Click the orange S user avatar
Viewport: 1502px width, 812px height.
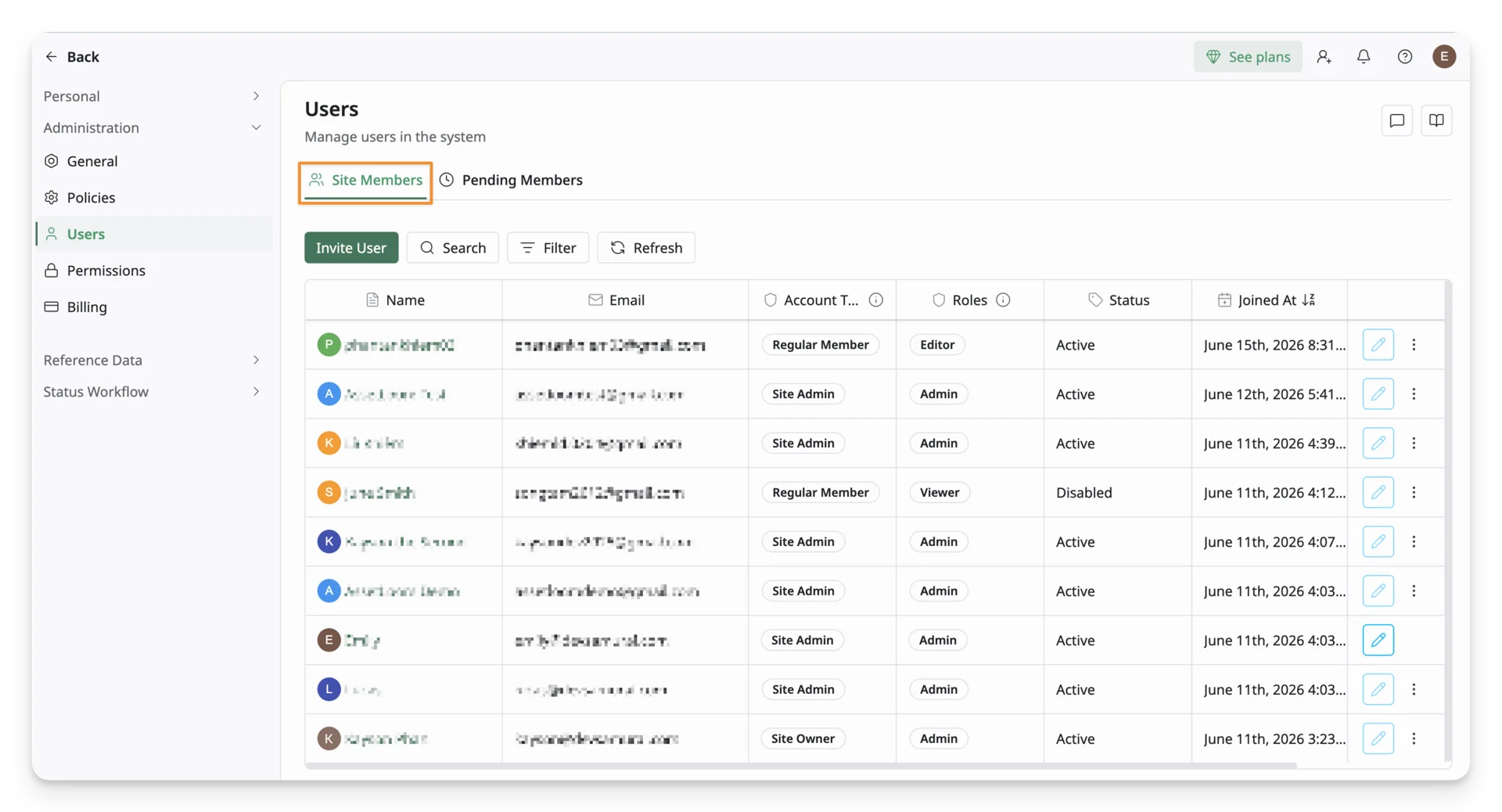click(x=329, y=492)
